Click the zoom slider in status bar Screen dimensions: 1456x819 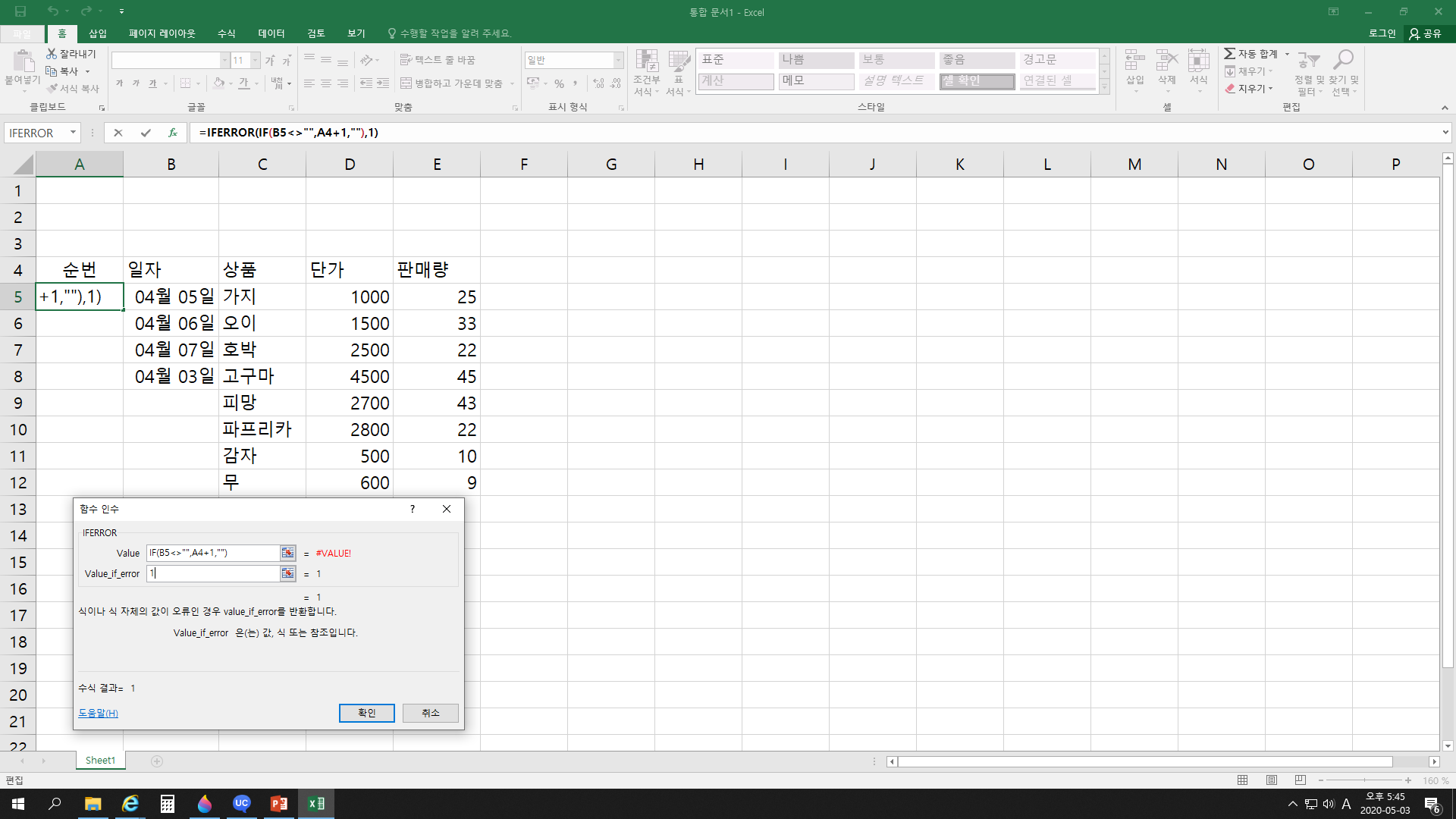[1364, 780]
